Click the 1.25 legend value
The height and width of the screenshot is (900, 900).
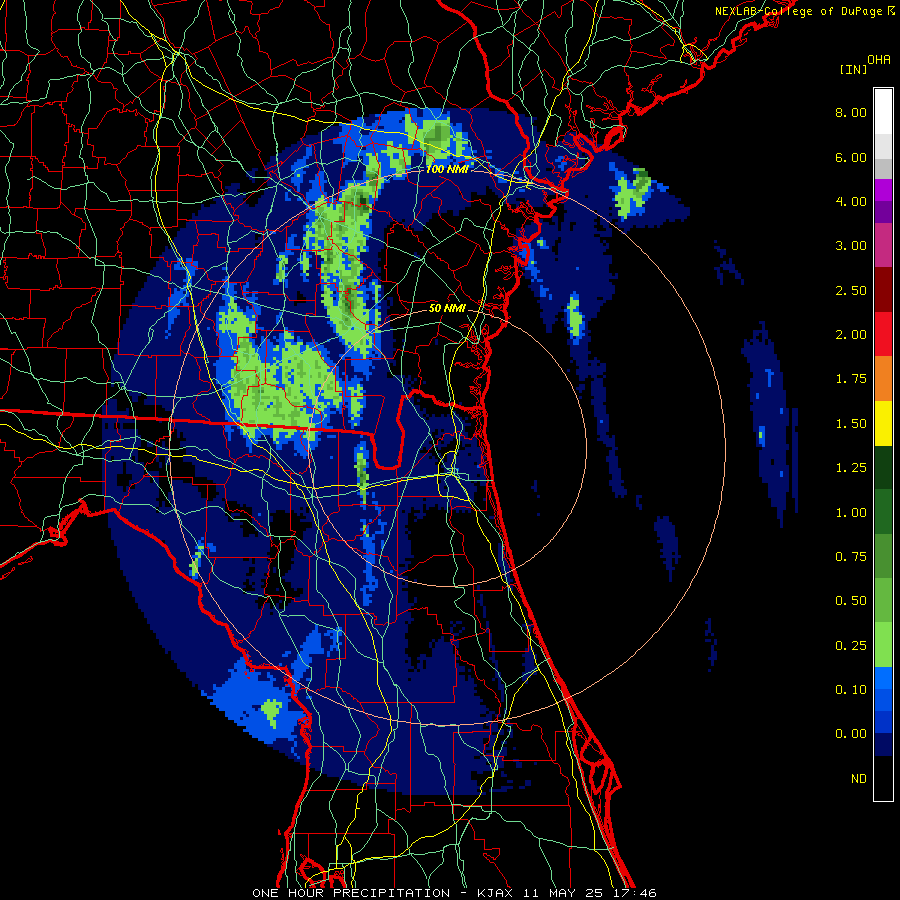click(x=851, y=468)
